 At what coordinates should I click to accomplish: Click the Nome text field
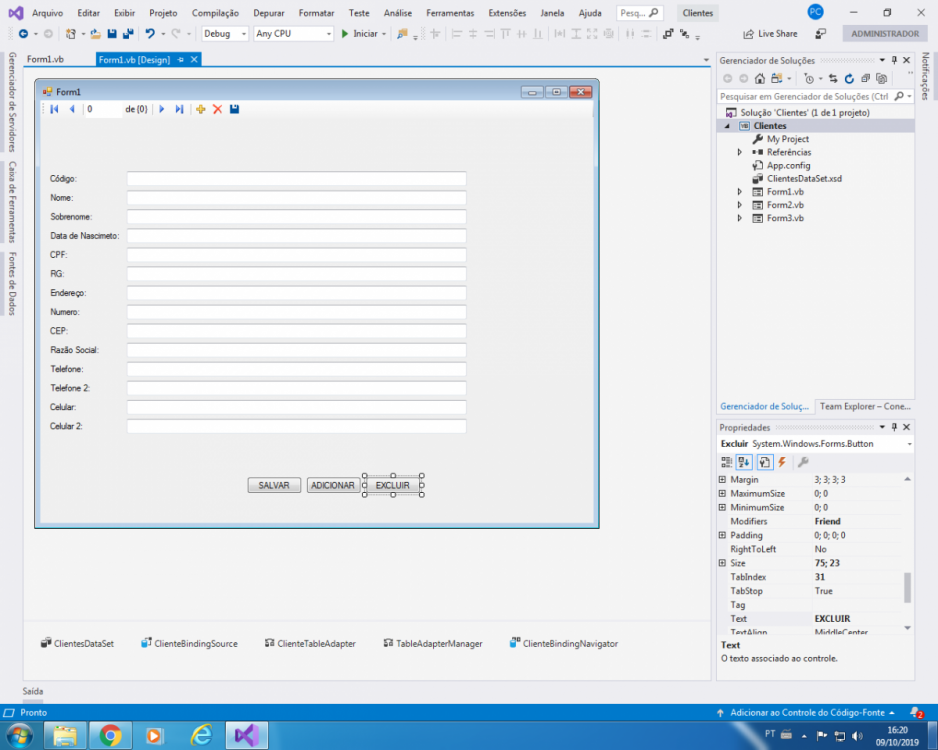pos(296,197)
